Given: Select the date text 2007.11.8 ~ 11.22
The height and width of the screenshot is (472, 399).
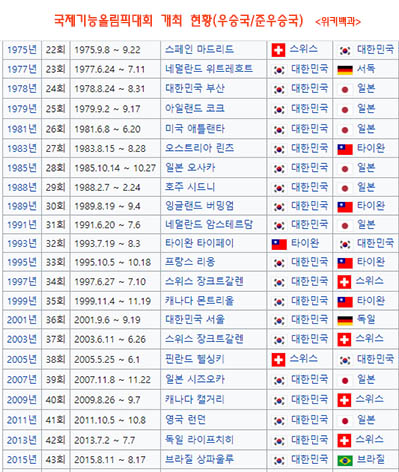Looking at the screenshot, I should pyautogui.click(x=113, y=380).
